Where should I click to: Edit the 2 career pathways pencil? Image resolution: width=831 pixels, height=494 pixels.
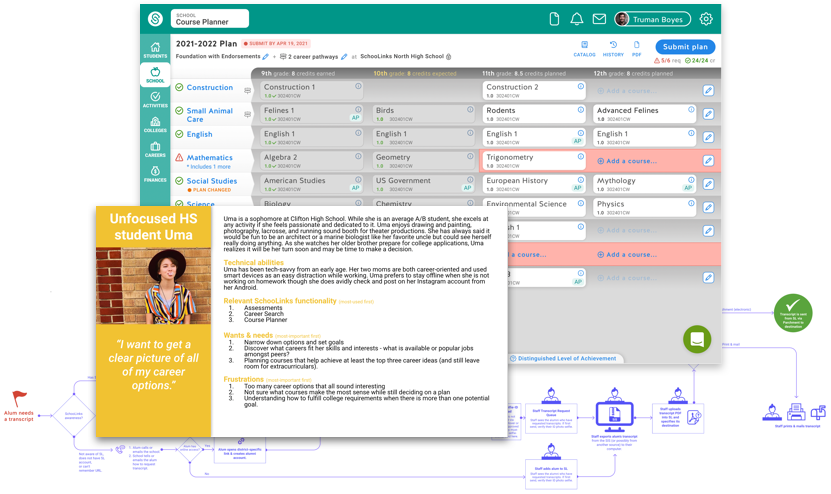pos(344,56)
